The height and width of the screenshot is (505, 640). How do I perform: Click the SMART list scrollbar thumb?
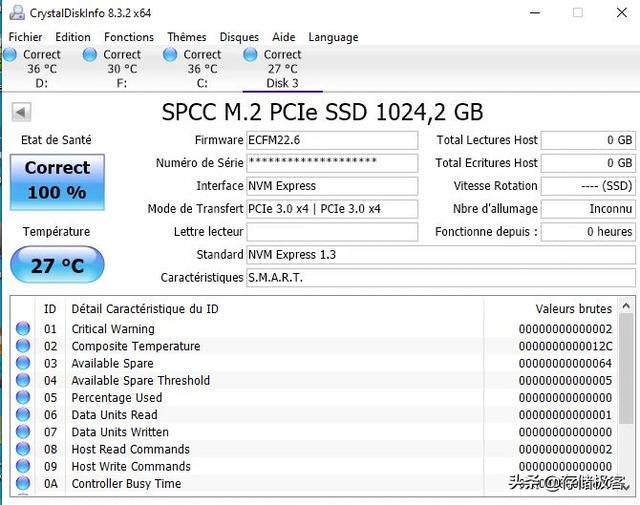pos(627,369)
